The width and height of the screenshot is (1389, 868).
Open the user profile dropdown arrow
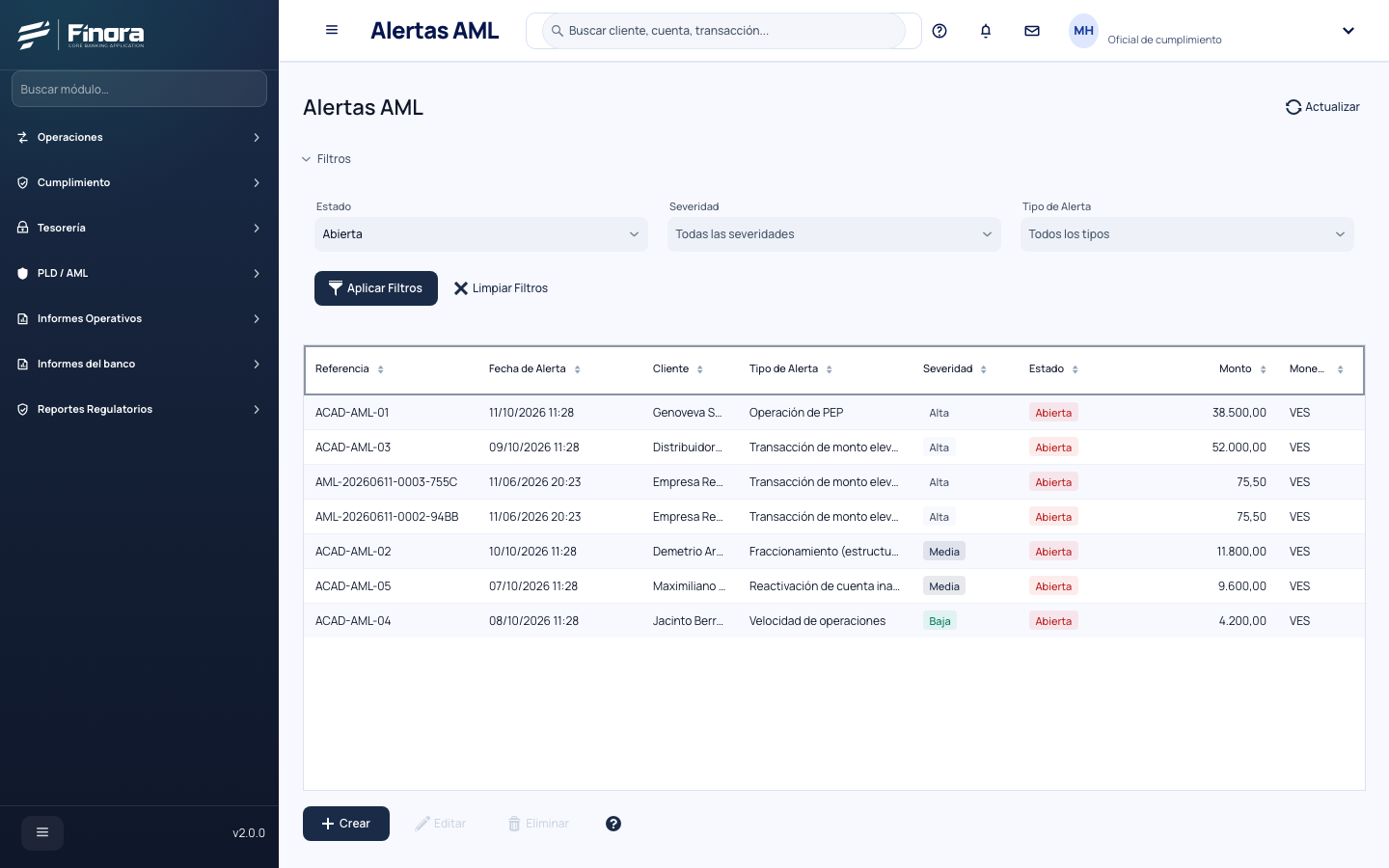click(x=1348, y=31)
